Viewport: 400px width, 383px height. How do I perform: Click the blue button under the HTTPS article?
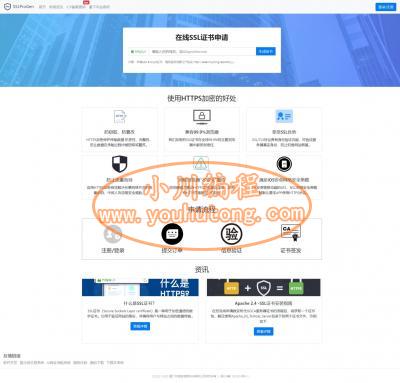(x=140, y=326)
